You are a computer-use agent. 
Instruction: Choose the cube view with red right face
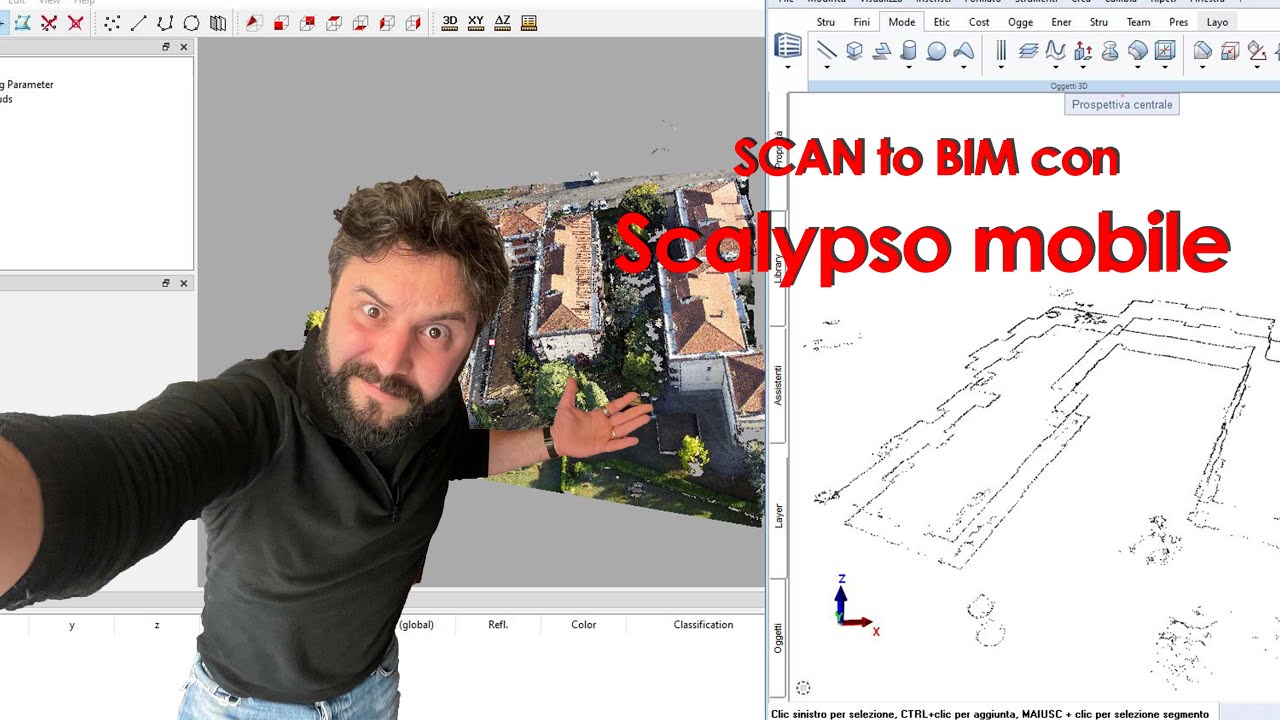coord(413,23)
